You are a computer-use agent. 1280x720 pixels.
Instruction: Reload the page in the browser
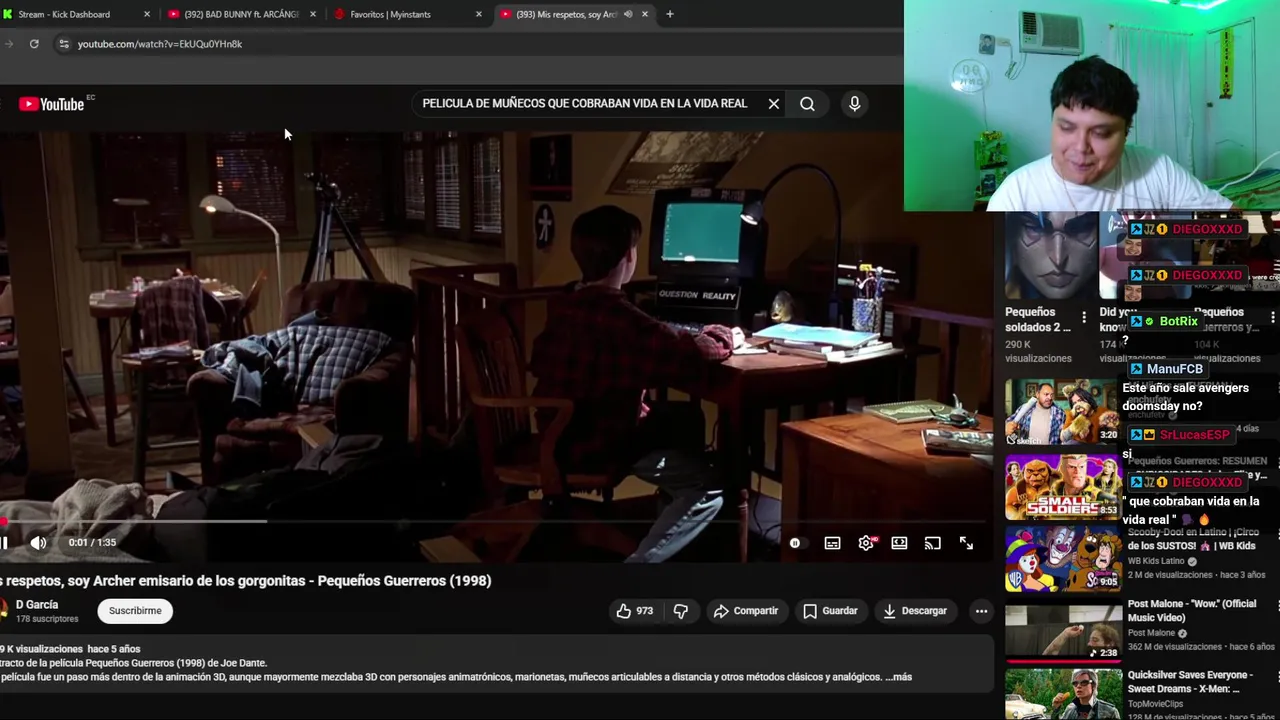[x=34, y=44]
